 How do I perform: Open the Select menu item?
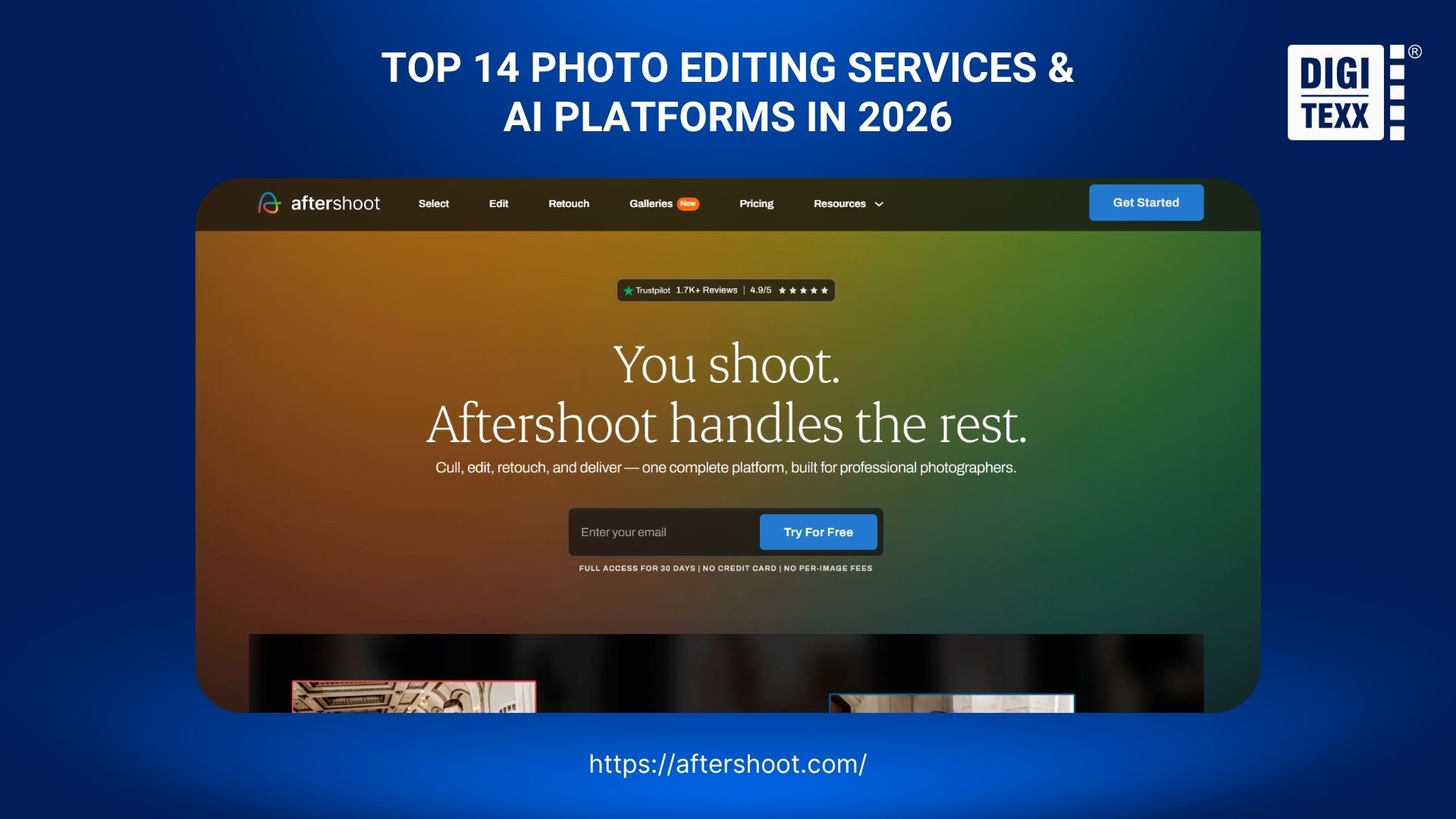434,203
